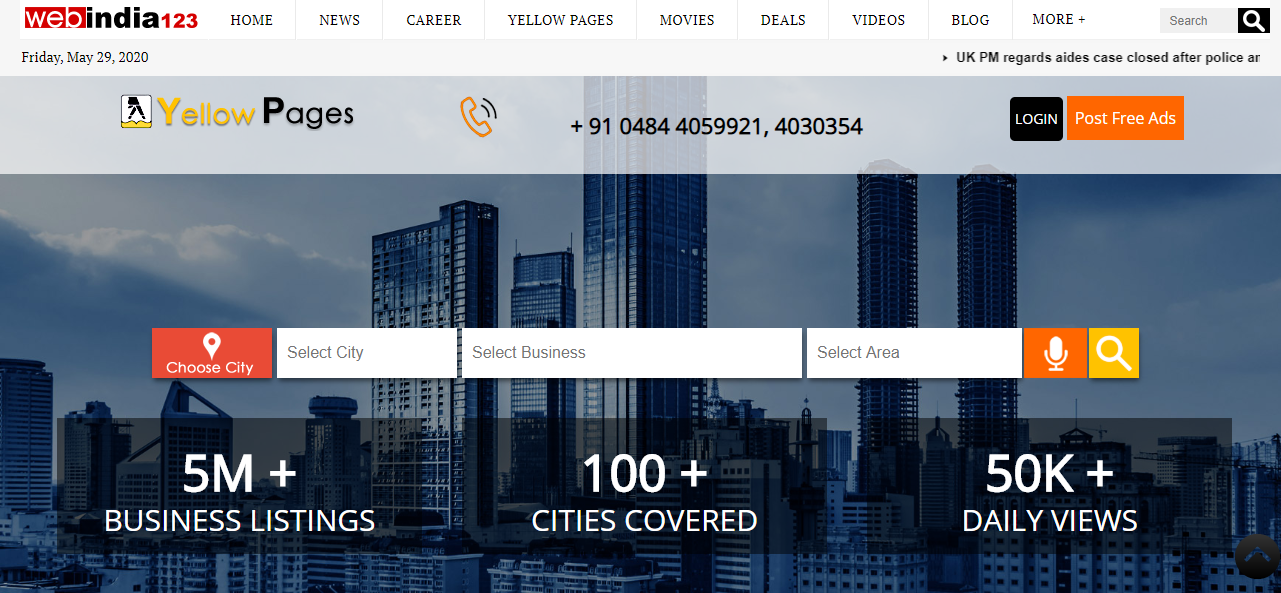Click the 50K + DAILY VIEWS stat
The width and height of the screenshot is (1281, 593).
click(x=1050, y=492)
